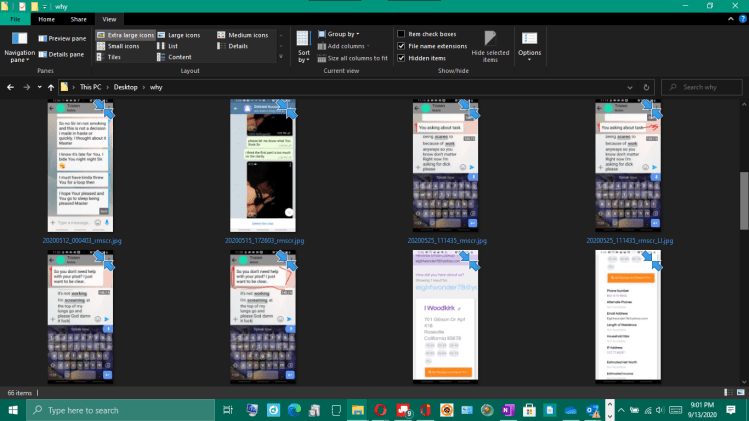The width and height of the screenshot is (749, 421).
Task: Uncheck File name extensions
Action: (x=401, y=46)
